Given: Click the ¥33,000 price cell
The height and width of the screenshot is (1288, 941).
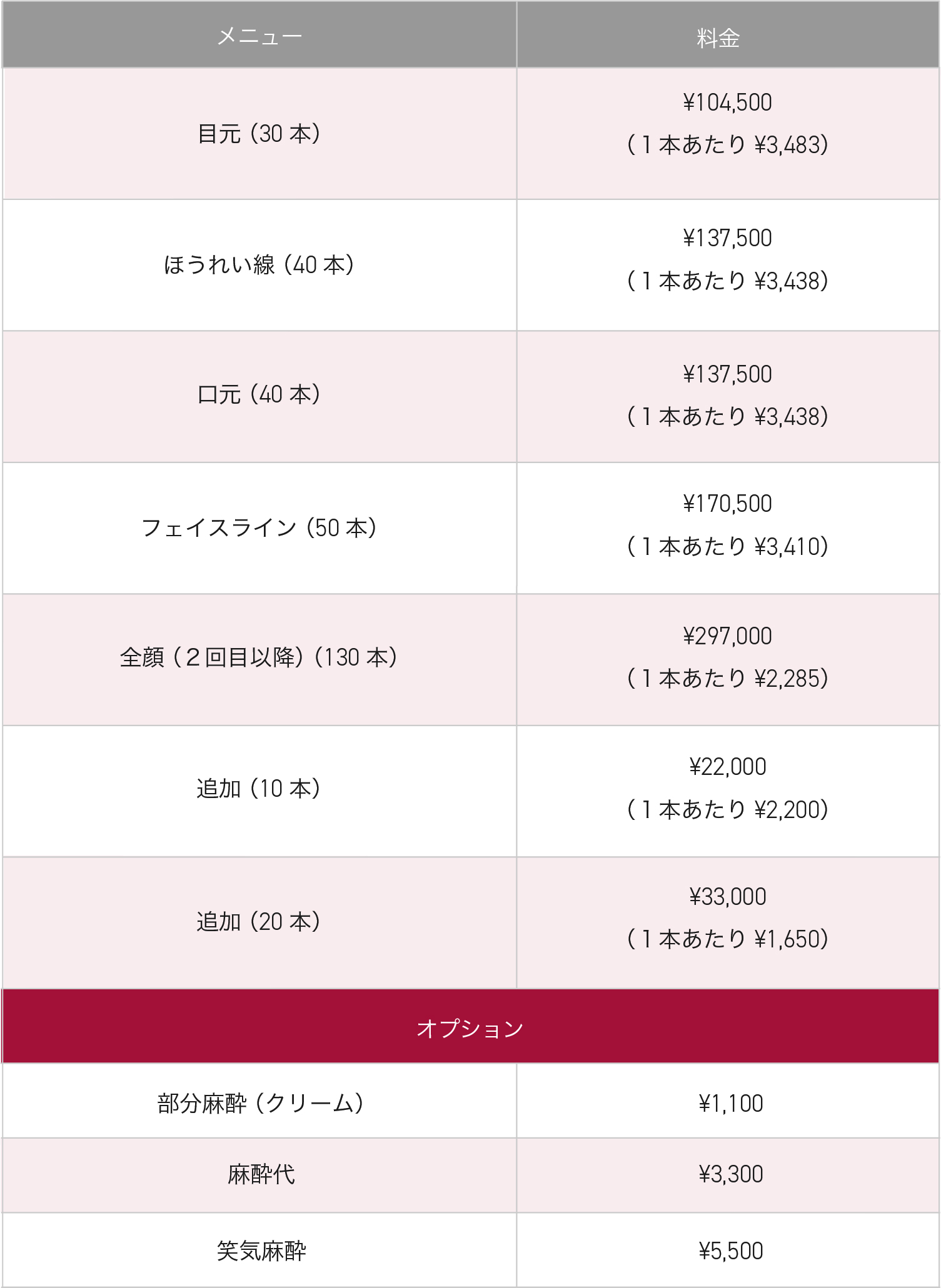Looking at the screenshot, I should point(727,918).
